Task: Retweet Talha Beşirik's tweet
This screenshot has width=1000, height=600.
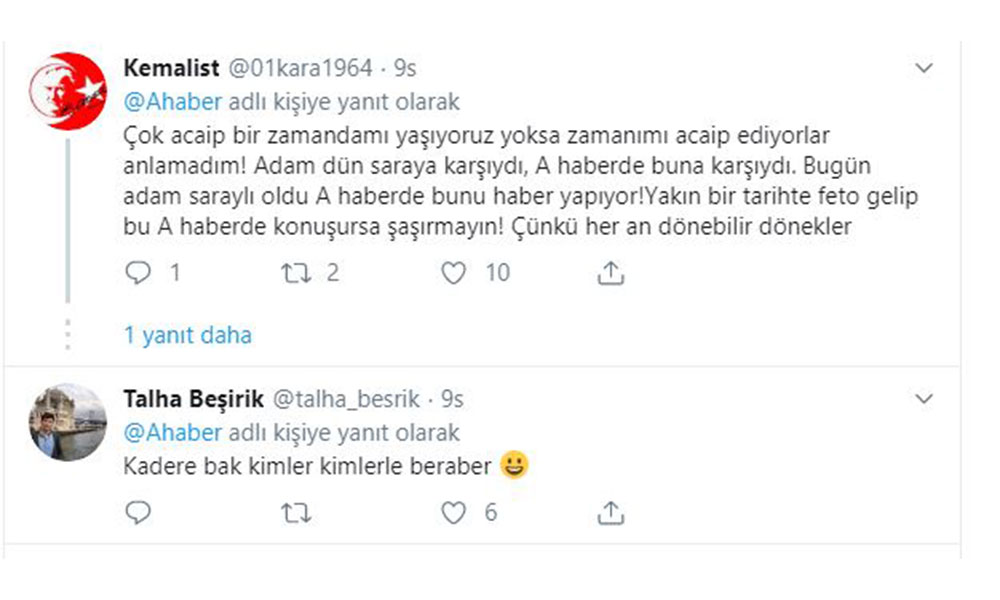Action: tap(295, 513)
